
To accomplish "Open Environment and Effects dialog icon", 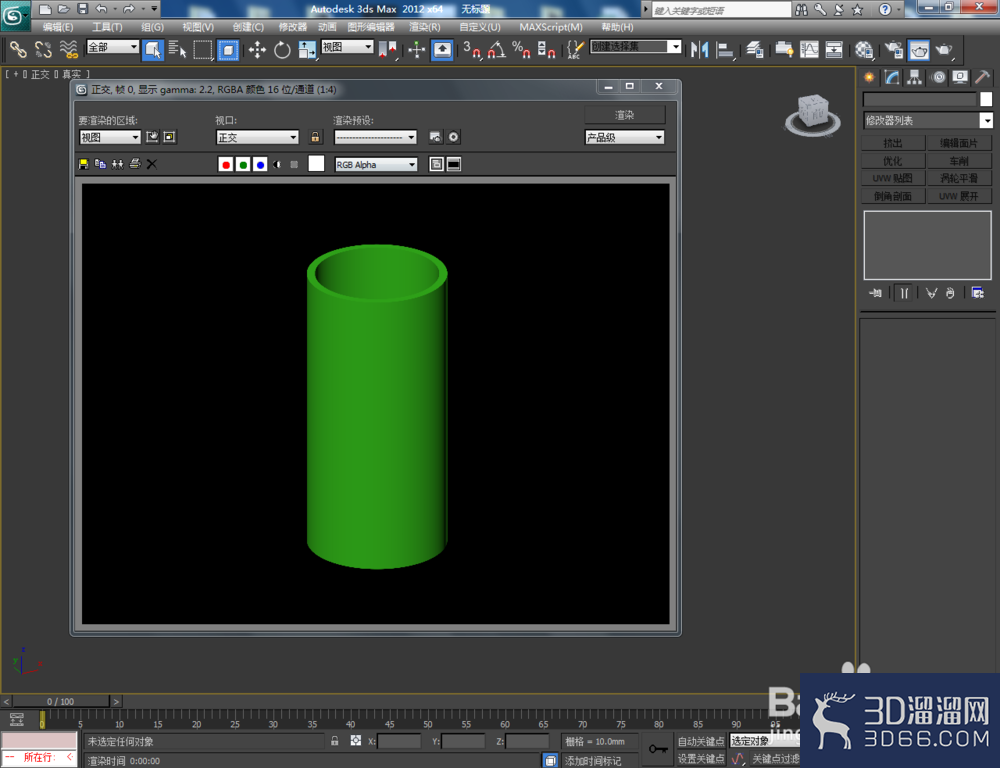I will click(x=453, y=137).
